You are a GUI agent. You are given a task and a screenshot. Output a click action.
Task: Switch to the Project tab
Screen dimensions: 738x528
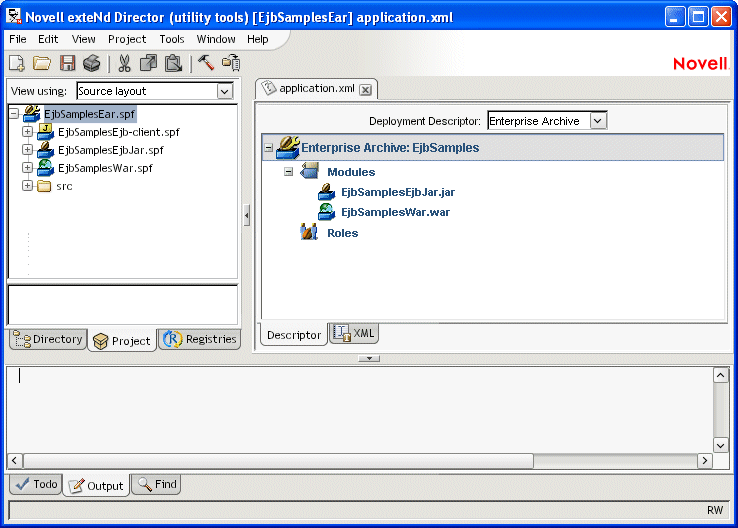pos(122,341)
